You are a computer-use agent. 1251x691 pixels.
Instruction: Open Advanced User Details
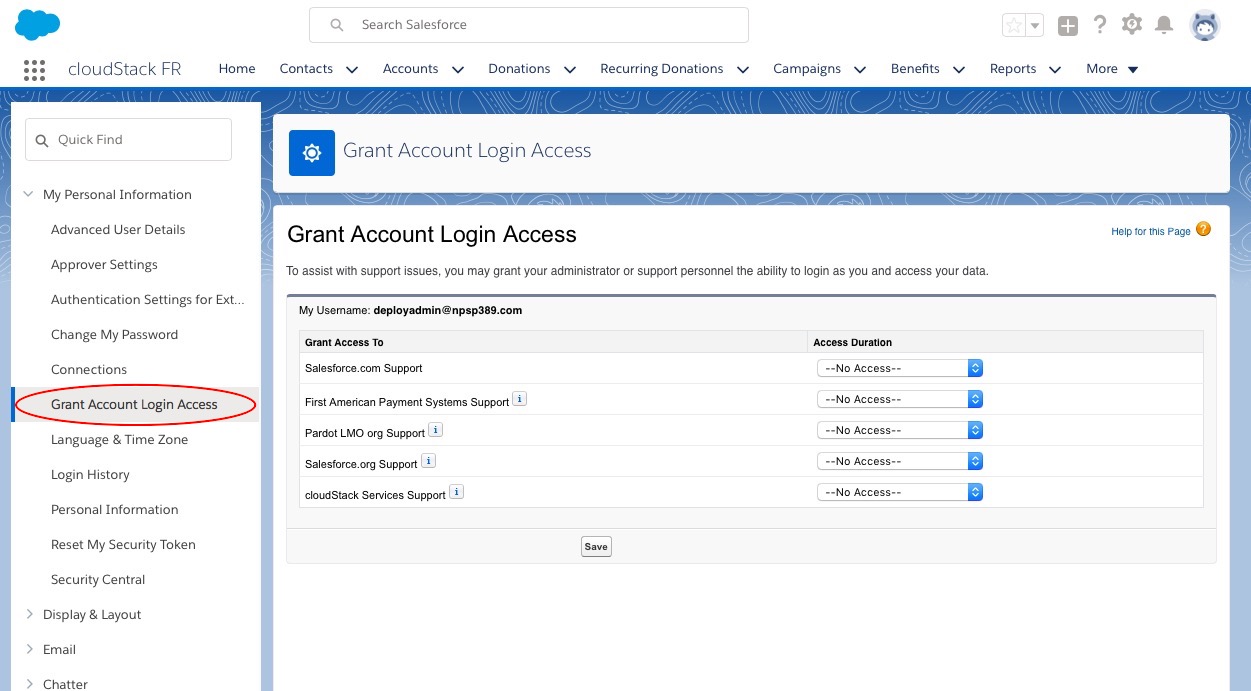click(x=118, y=230)
